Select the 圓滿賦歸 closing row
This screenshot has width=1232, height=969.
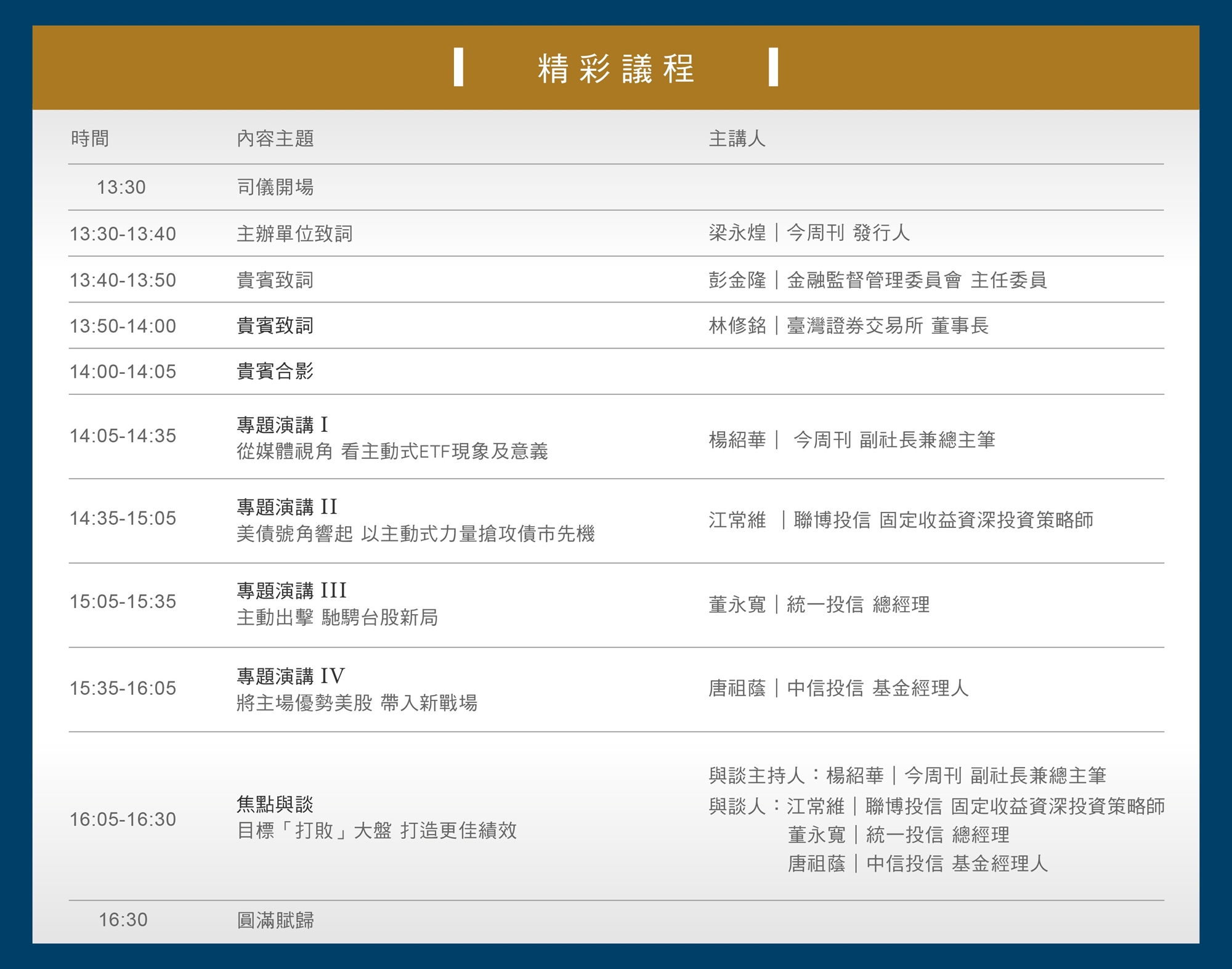275,920
